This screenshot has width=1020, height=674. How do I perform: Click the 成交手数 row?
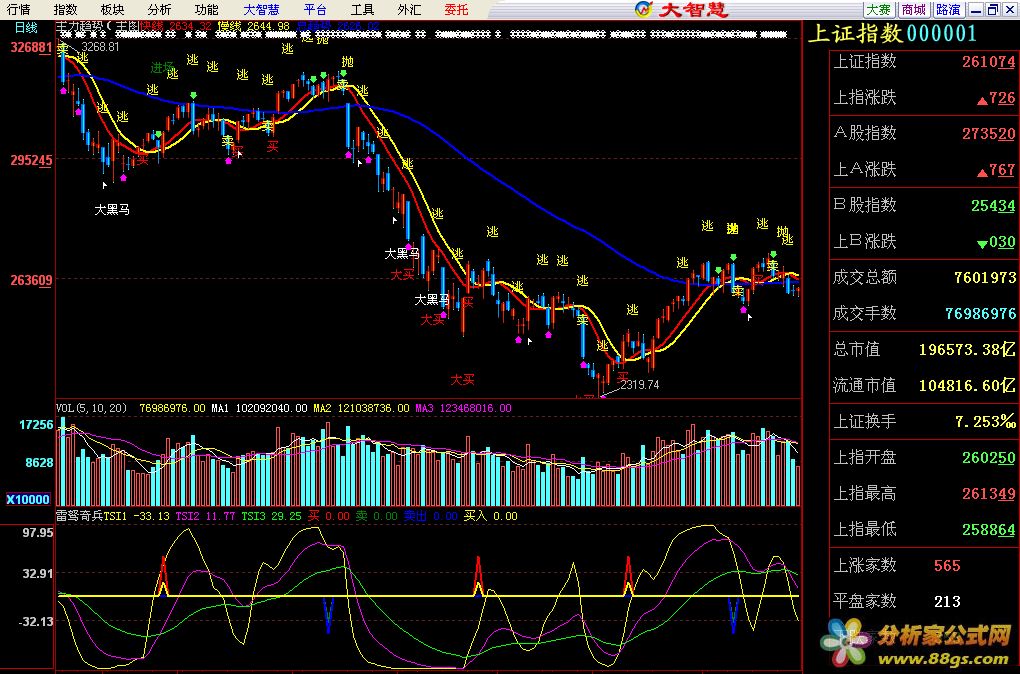[924, 313]
